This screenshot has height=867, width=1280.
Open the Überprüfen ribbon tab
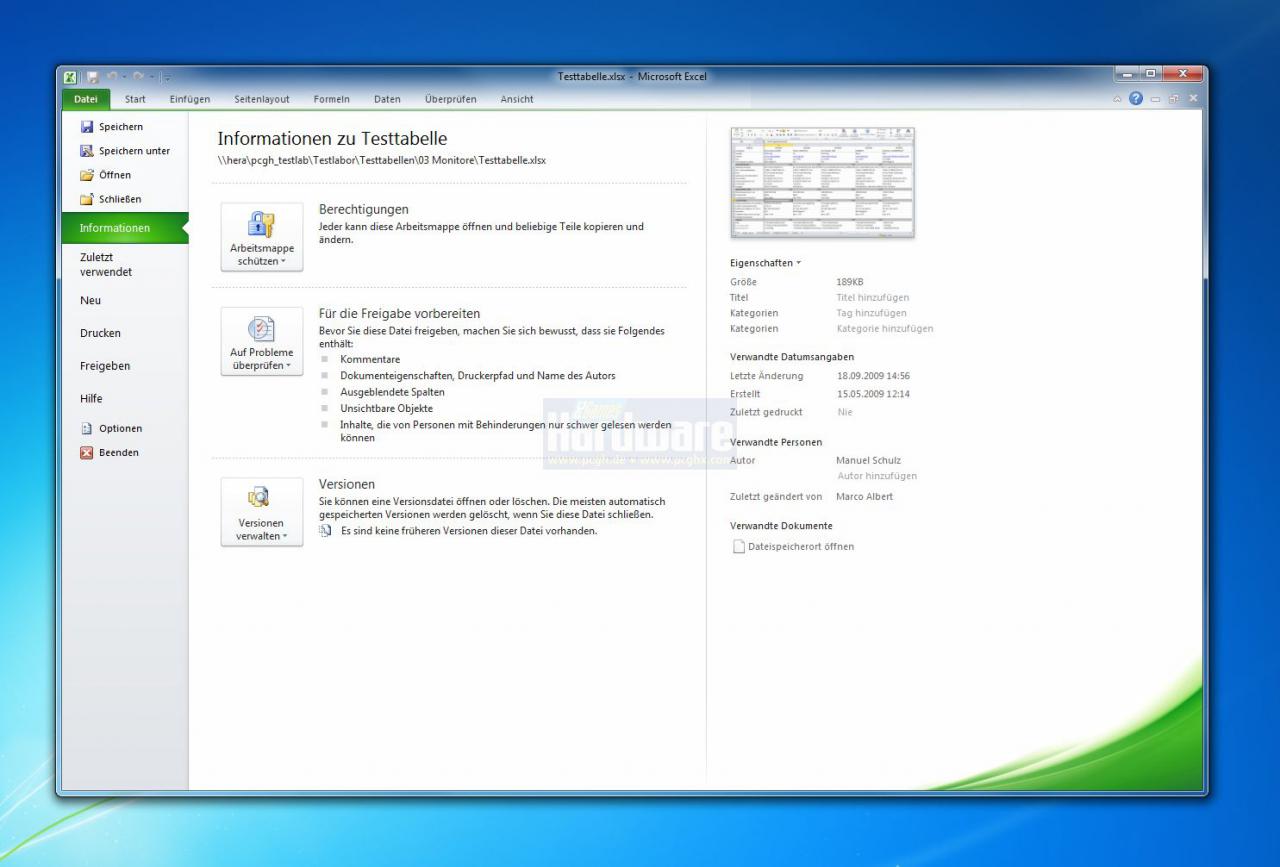pos(450,99)
